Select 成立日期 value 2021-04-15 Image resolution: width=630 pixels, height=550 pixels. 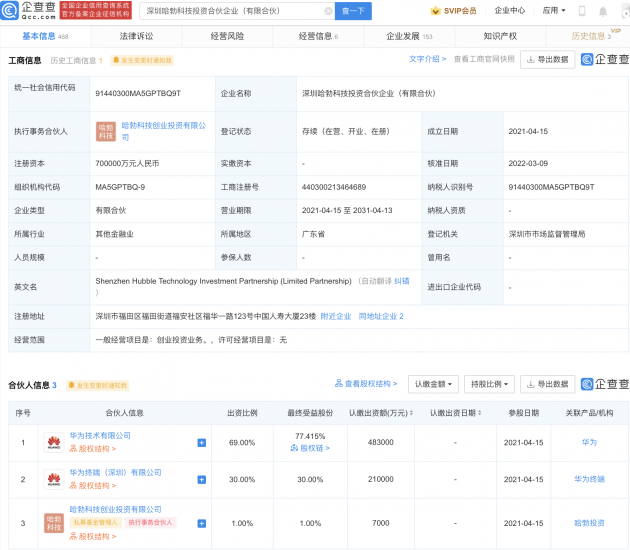click(x=528, y=131)
